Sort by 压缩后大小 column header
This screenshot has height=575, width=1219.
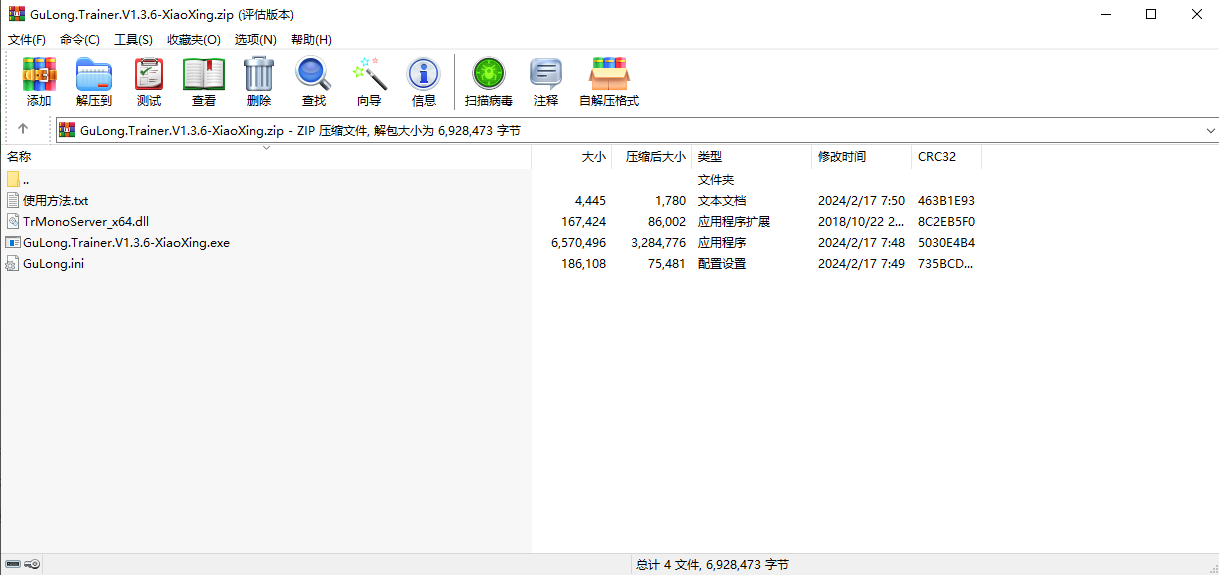[x=652, y=157]
